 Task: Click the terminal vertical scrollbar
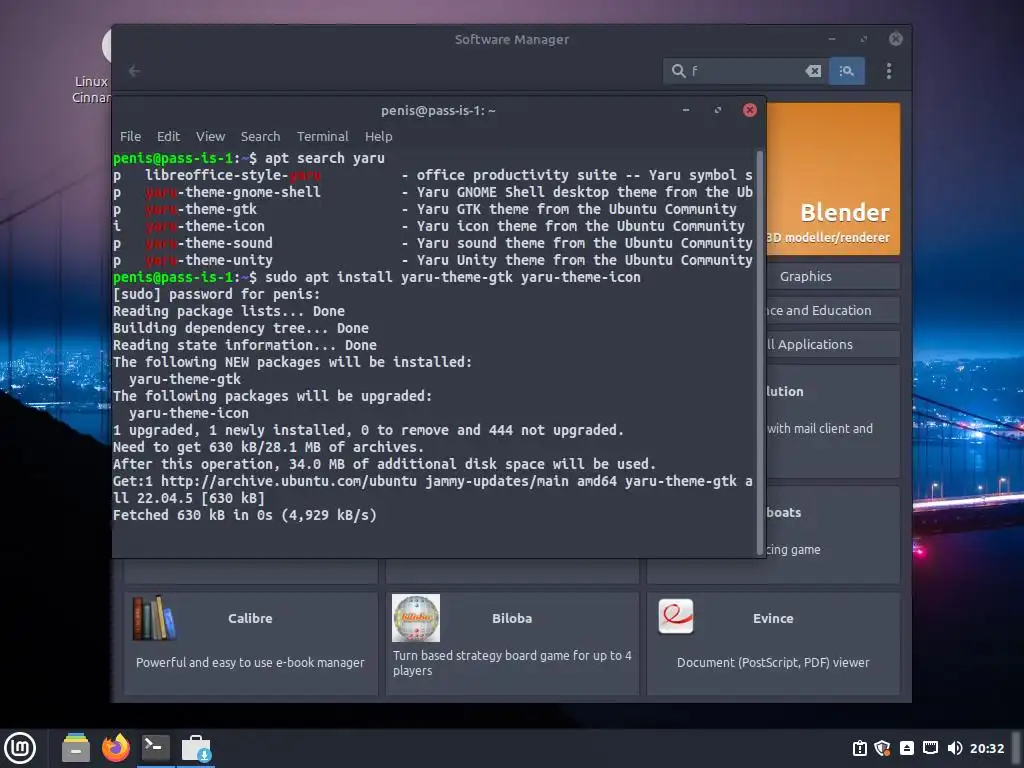(x=760, y=353)
